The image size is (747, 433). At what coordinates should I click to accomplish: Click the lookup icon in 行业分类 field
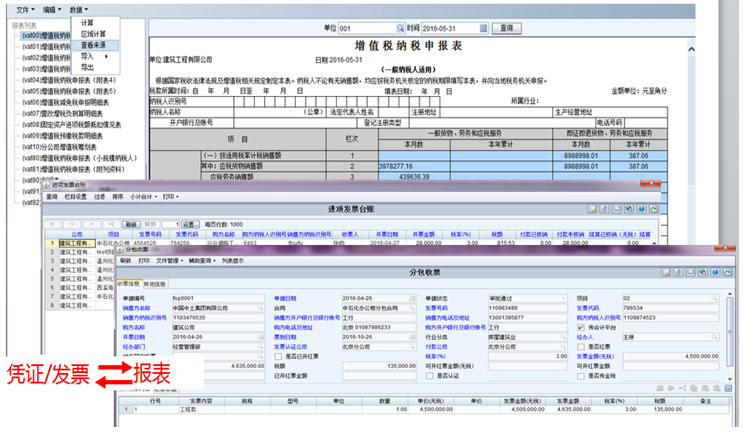[563, 337]
